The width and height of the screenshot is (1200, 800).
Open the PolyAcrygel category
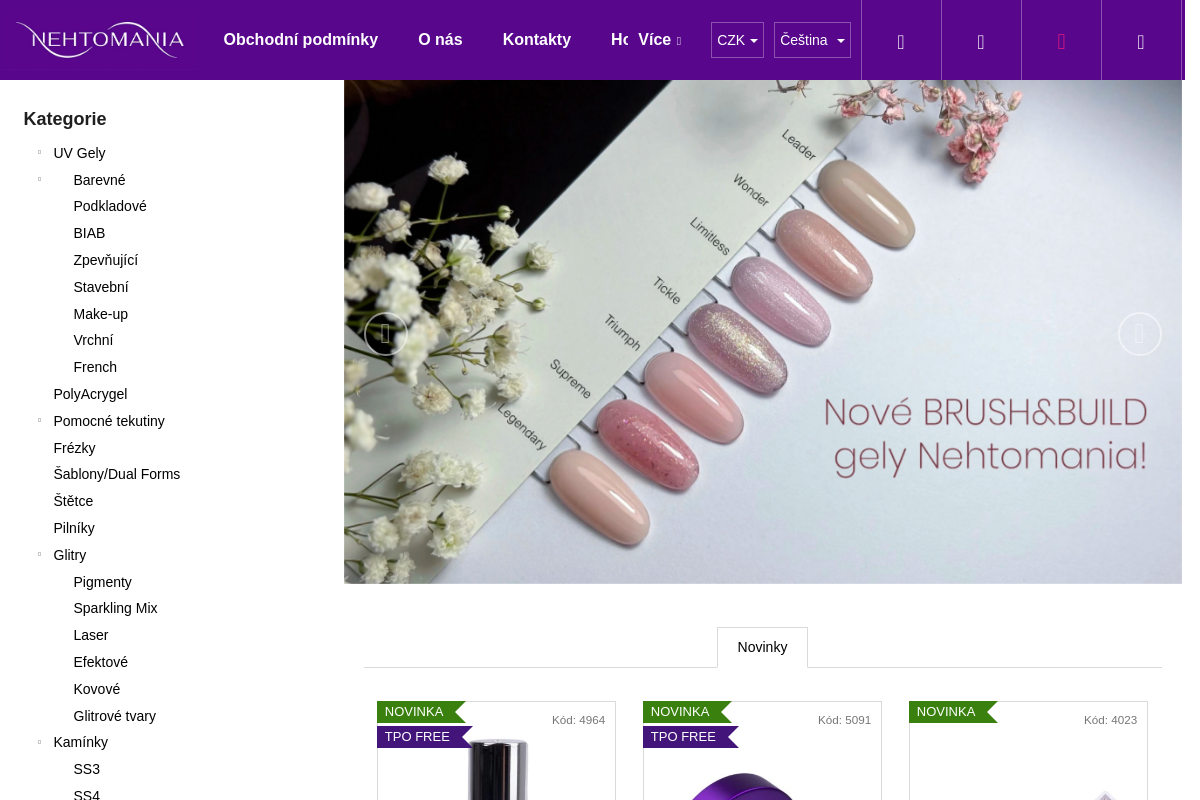click(90, 394)
